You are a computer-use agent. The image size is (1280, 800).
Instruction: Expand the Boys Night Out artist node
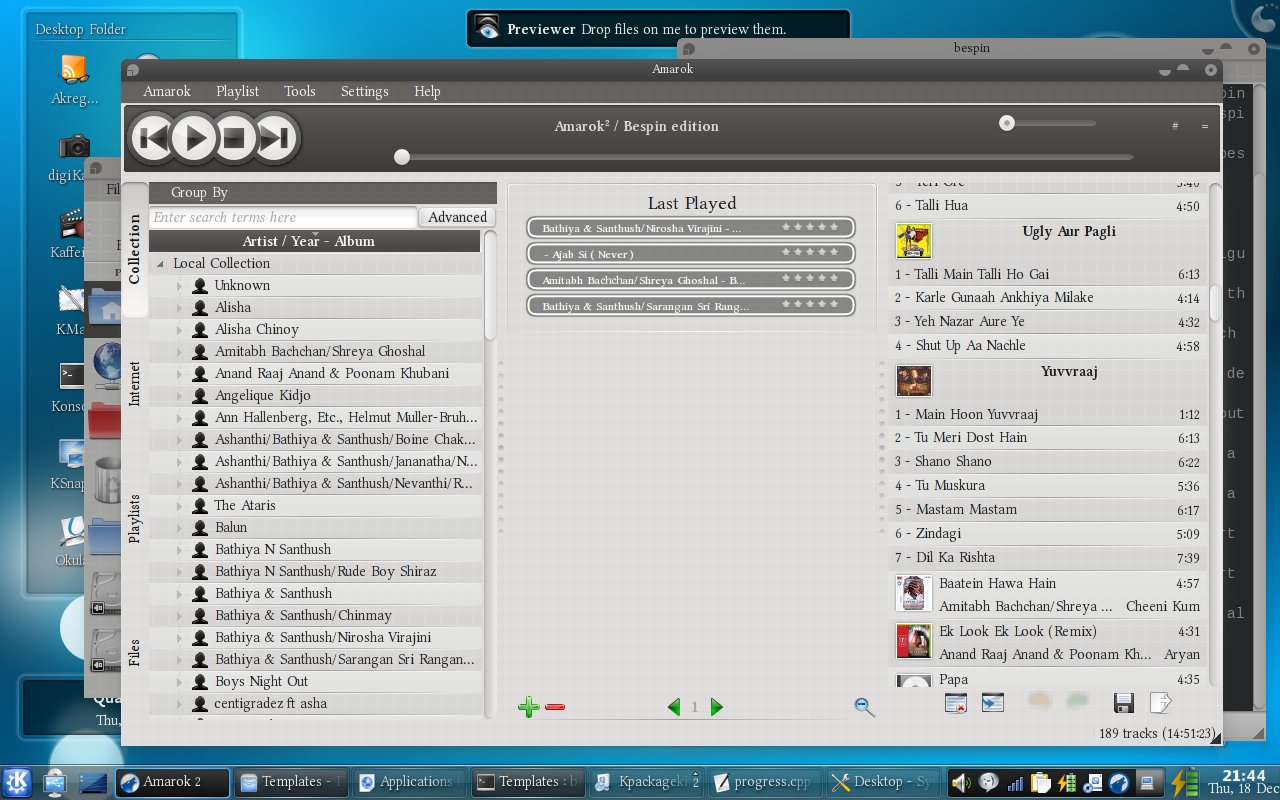point(180,682)
